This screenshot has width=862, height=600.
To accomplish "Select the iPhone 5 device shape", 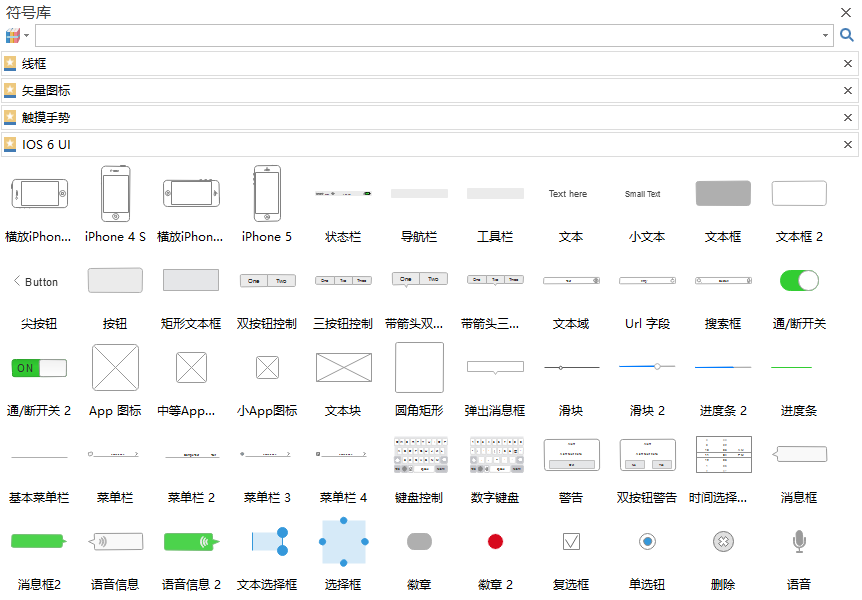I will click(x=267, y=194).
